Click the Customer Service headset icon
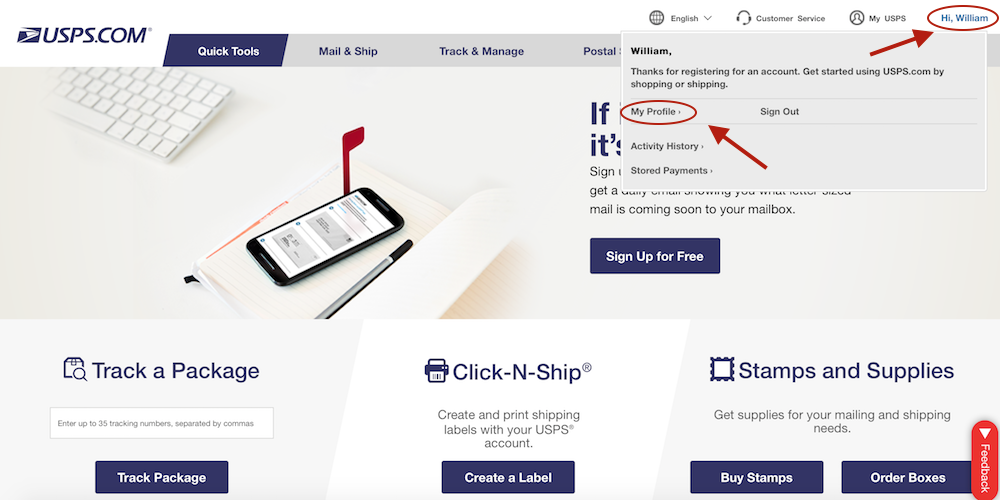Image resolution: width=1000 pixels, height=500 pixels. (744, 18)
